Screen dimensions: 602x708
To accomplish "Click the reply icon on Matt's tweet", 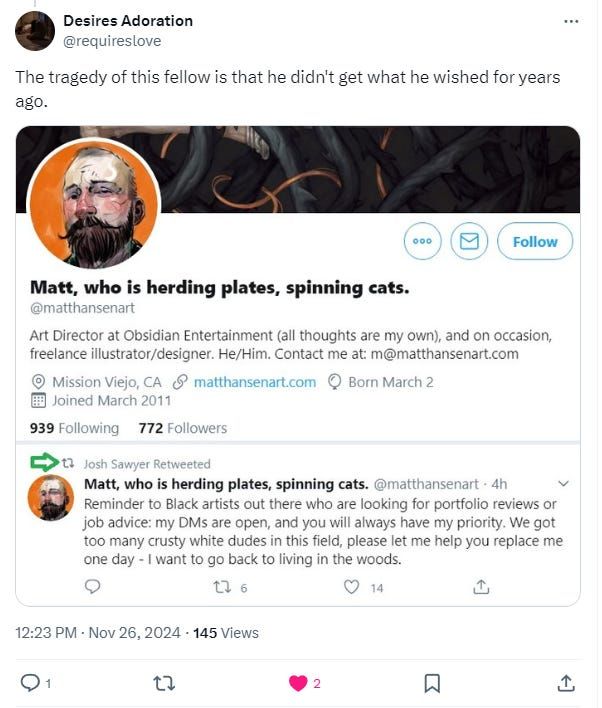I will [93, 587].
